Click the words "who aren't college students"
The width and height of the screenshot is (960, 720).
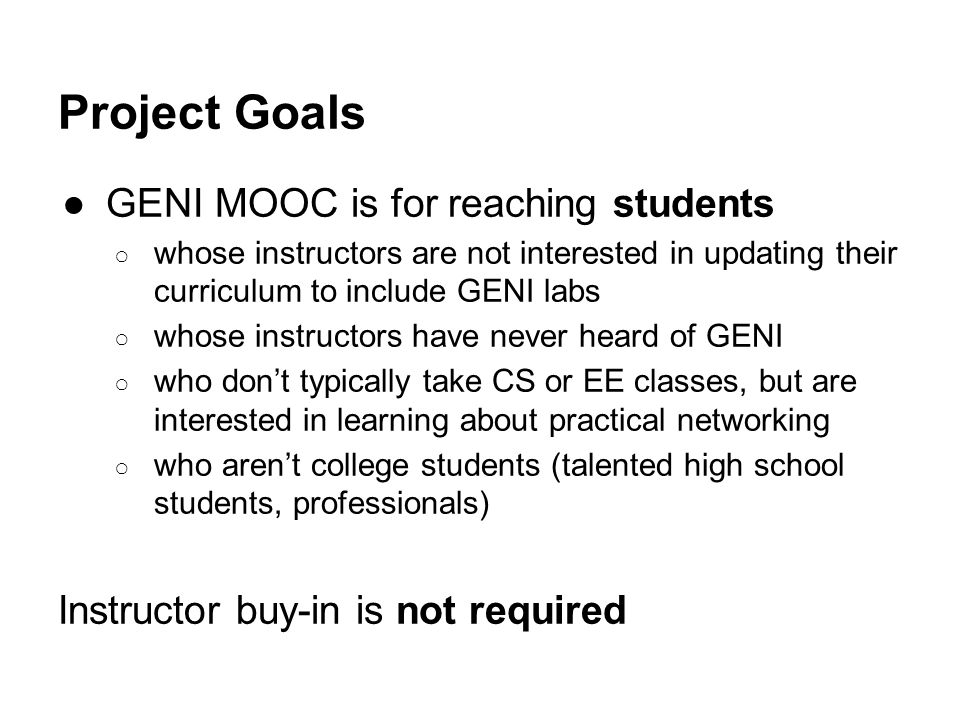click(x=347, y=466)
